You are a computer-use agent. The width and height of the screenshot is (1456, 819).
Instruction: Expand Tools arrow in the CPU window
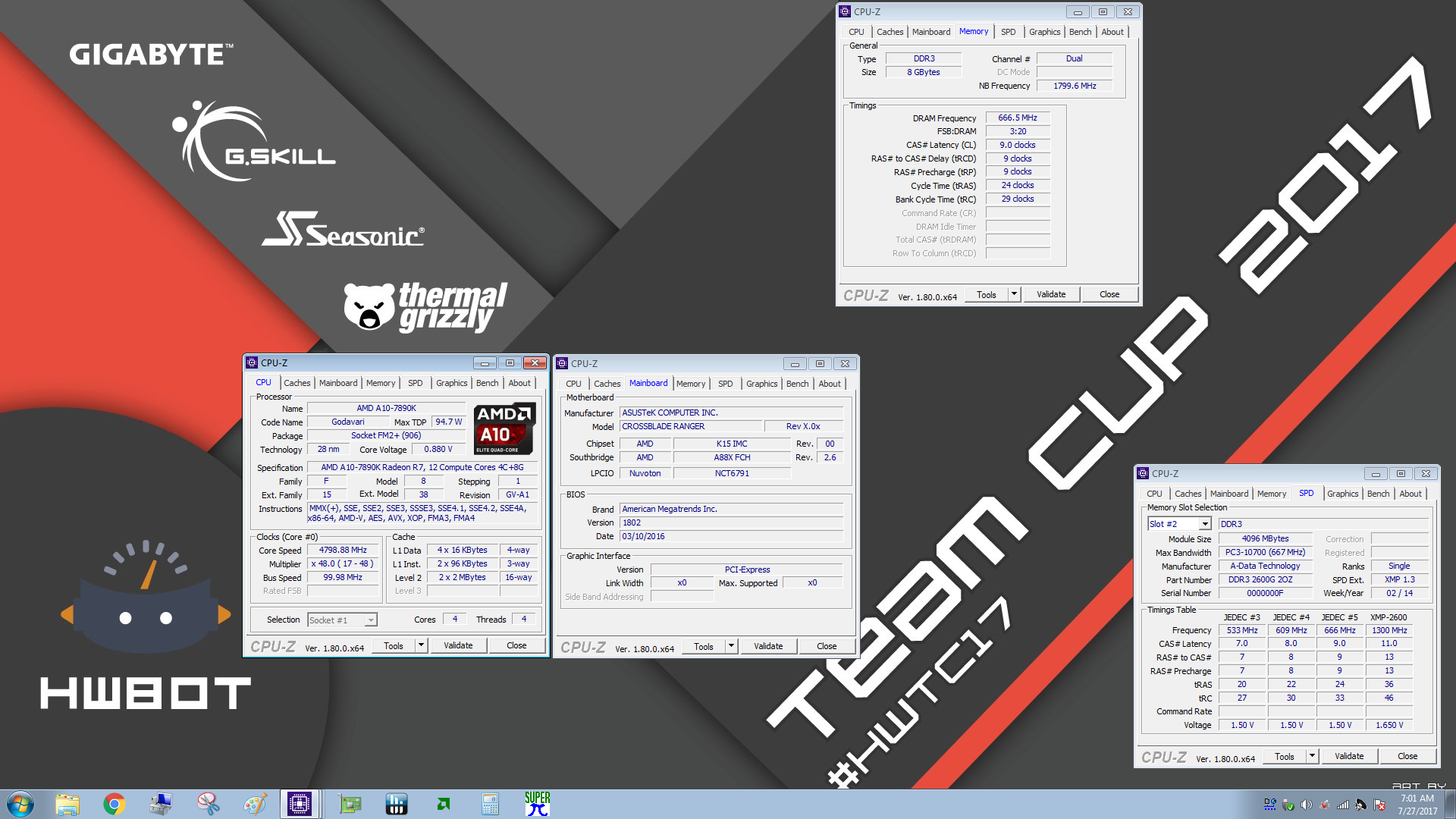(421, 645)
